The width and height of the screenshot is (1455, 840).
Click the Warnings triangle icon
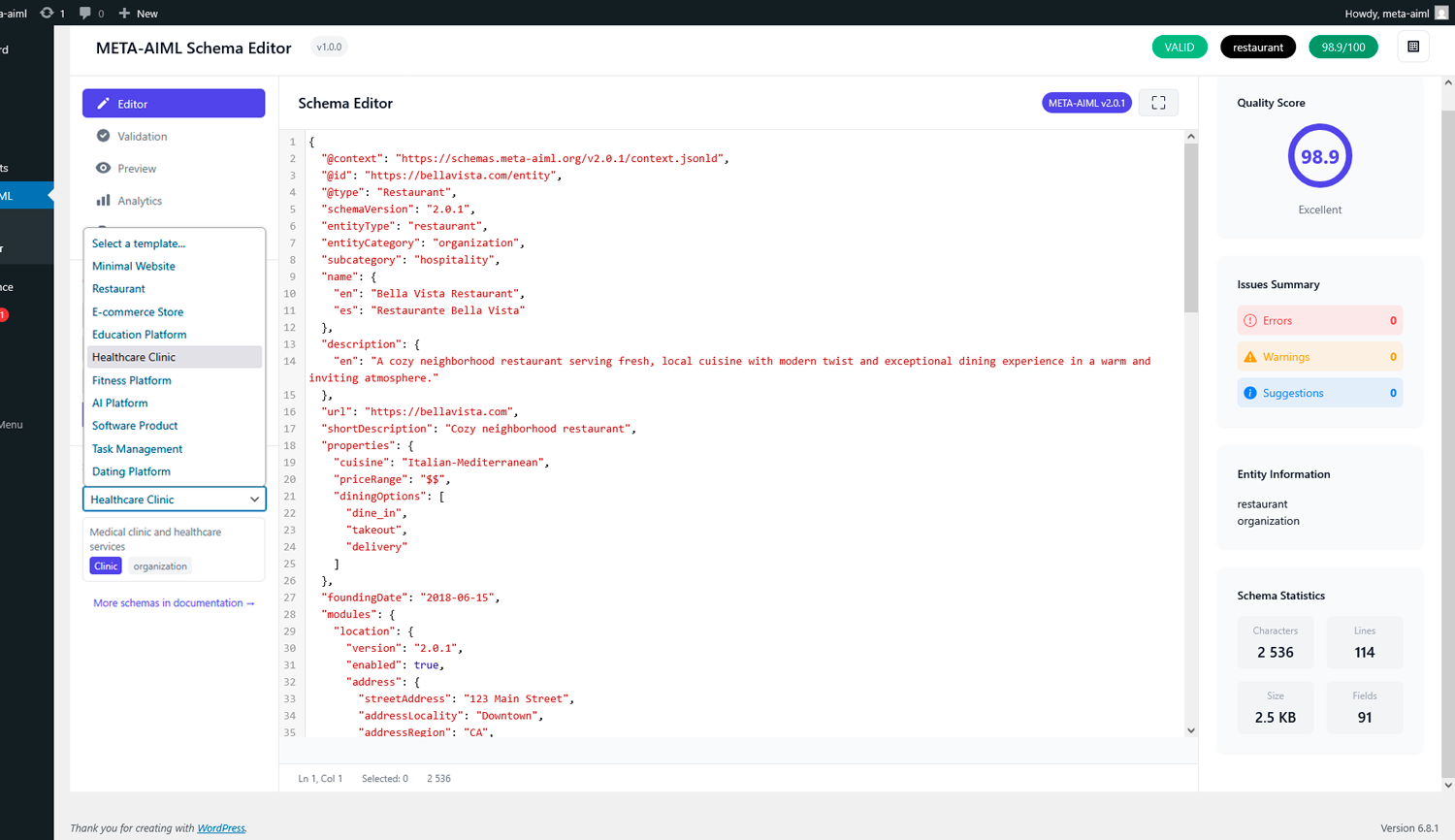[x=1250, y=357]
